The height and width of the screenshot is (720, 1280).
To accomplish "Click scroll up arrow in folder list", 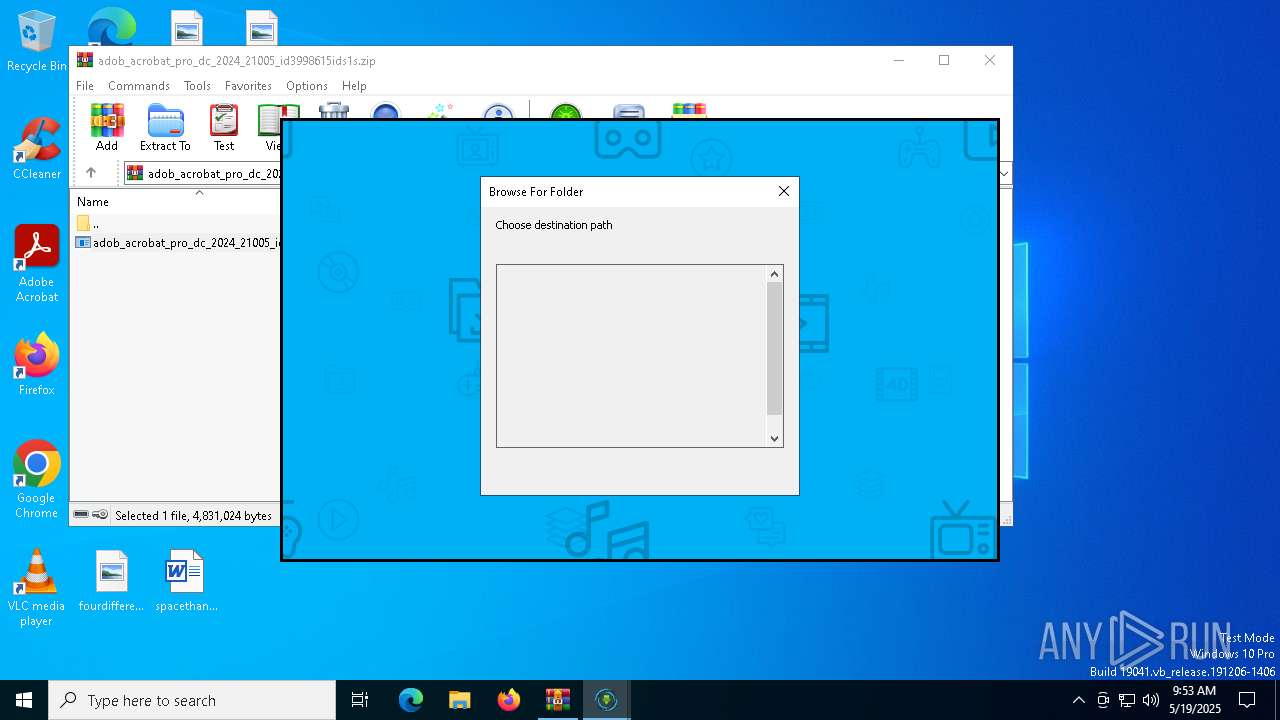I will point(774,274).
